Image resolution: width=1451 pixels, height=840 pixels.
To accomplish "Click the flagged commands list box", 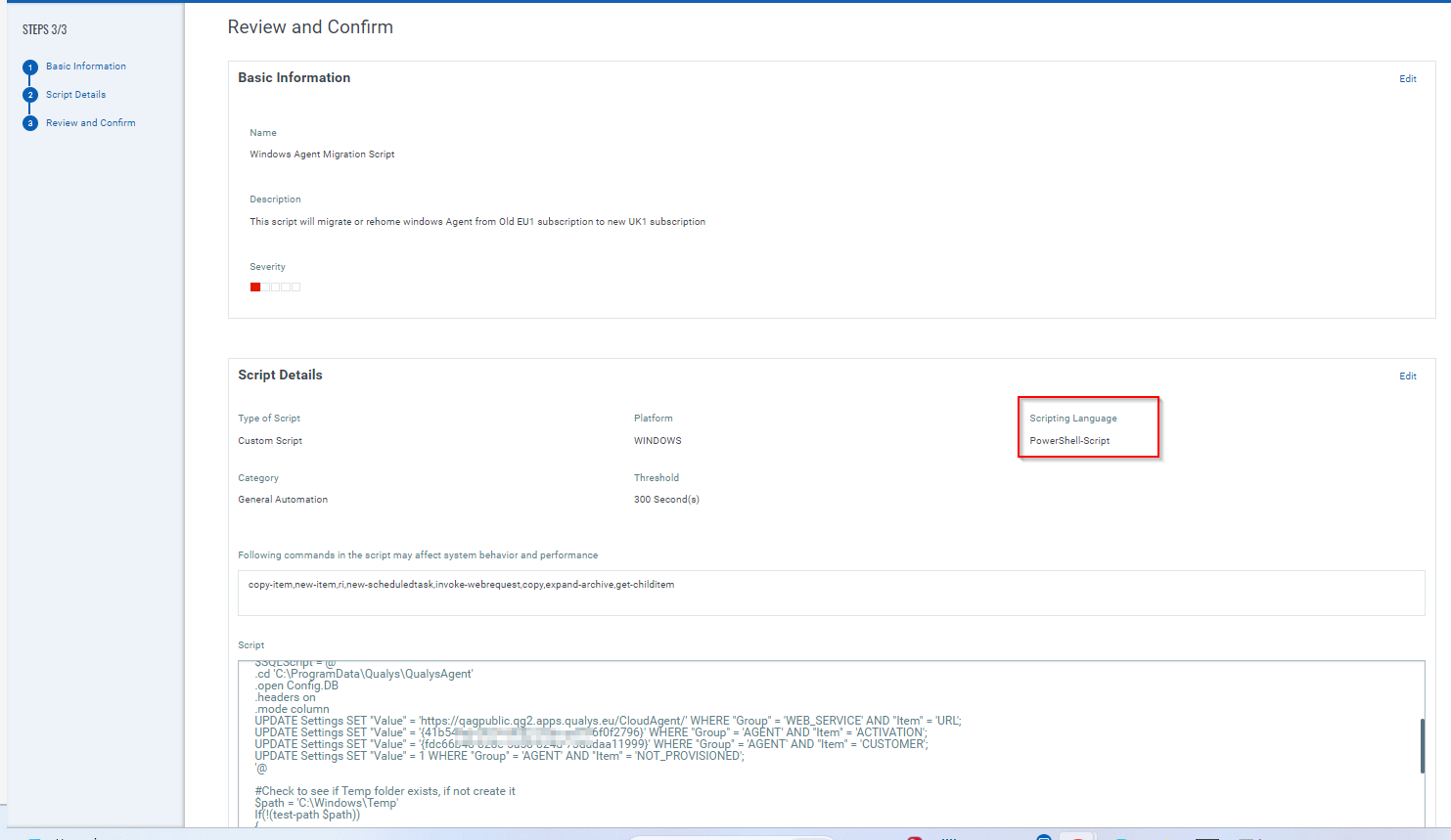I will point(830,594).
